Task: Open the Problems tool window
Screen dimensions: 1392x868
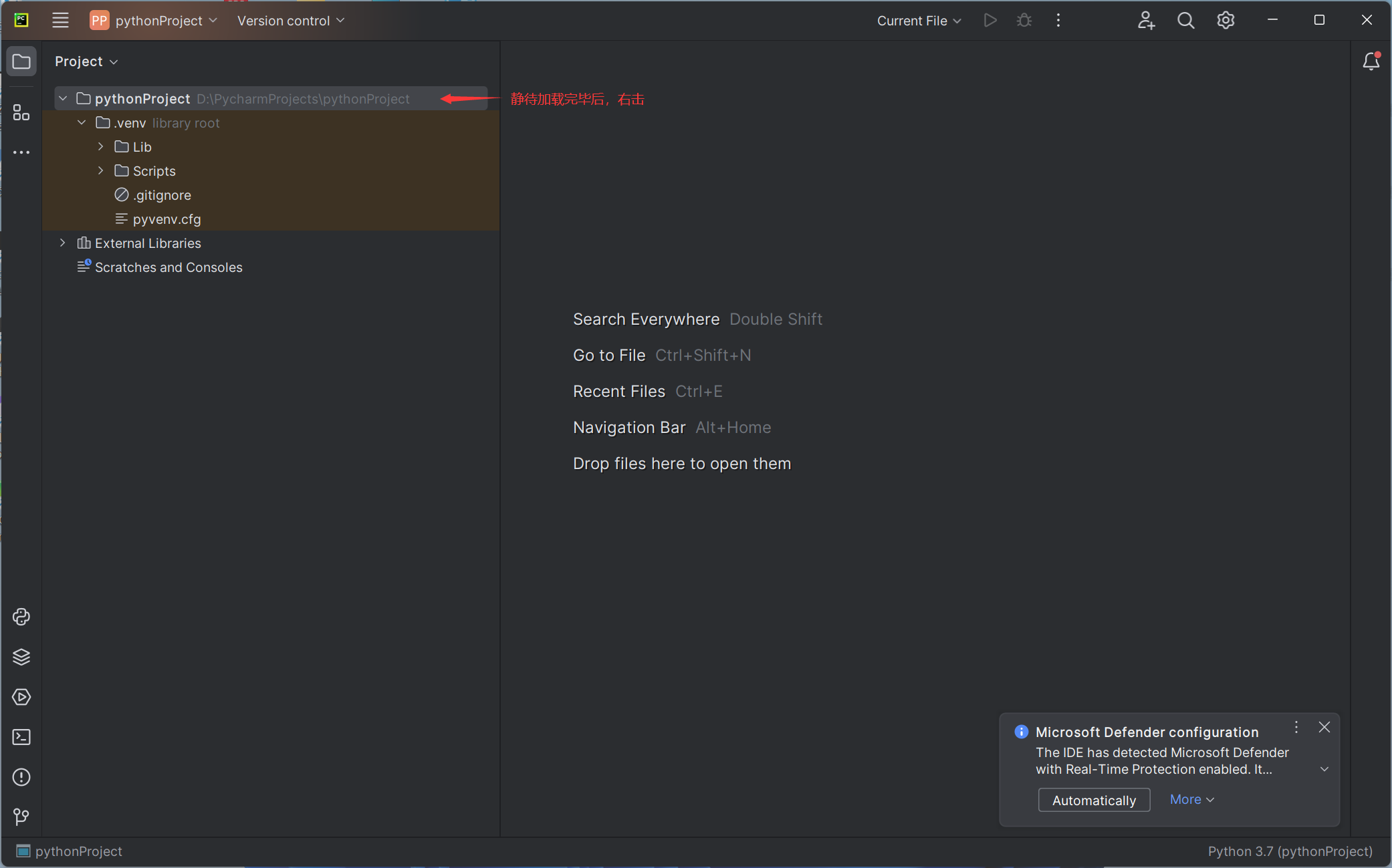Action: [x=21, y=777]
